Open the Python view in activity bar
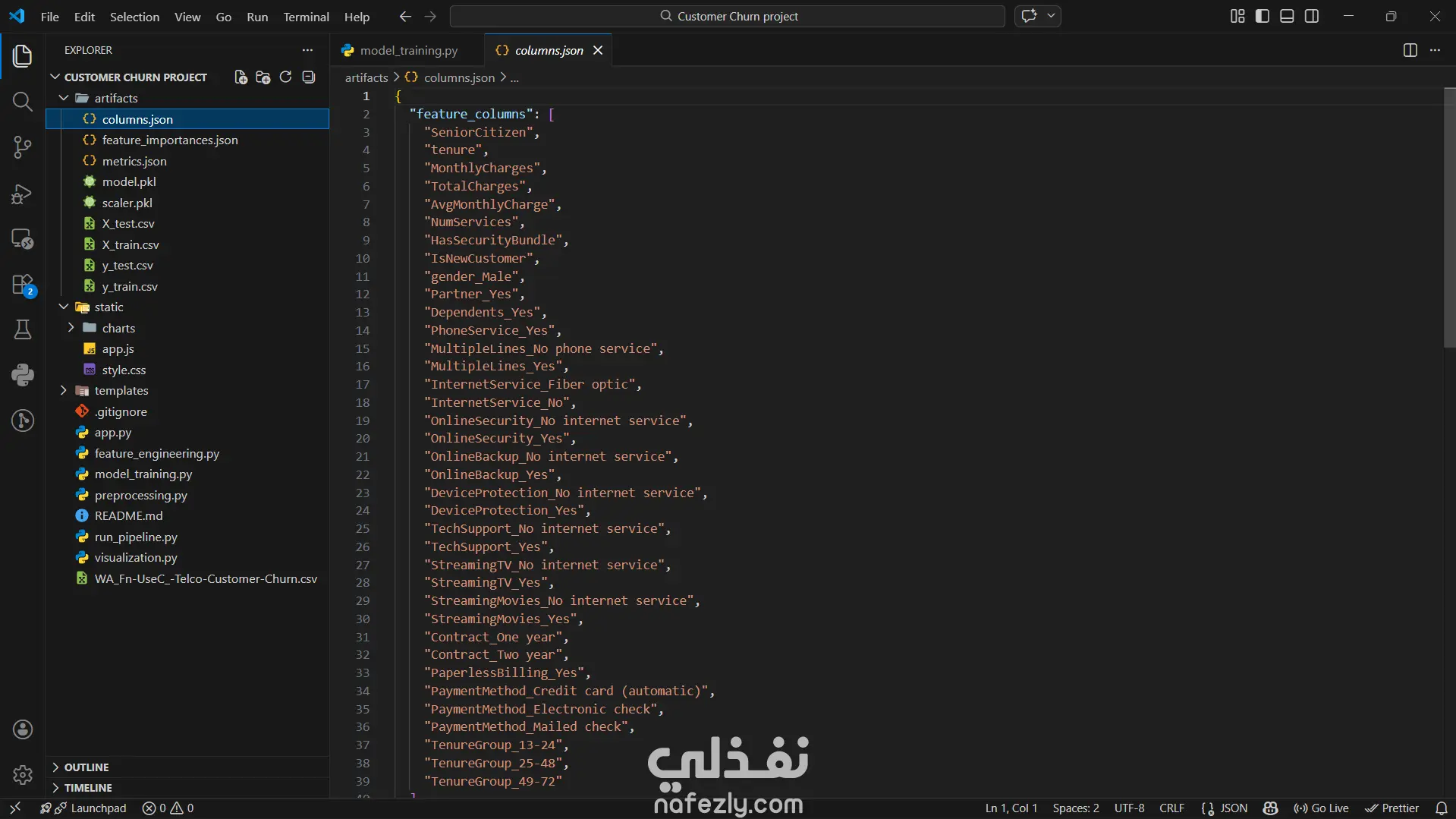This screenshot has height=819, width=1456. [x=23, y=375]
